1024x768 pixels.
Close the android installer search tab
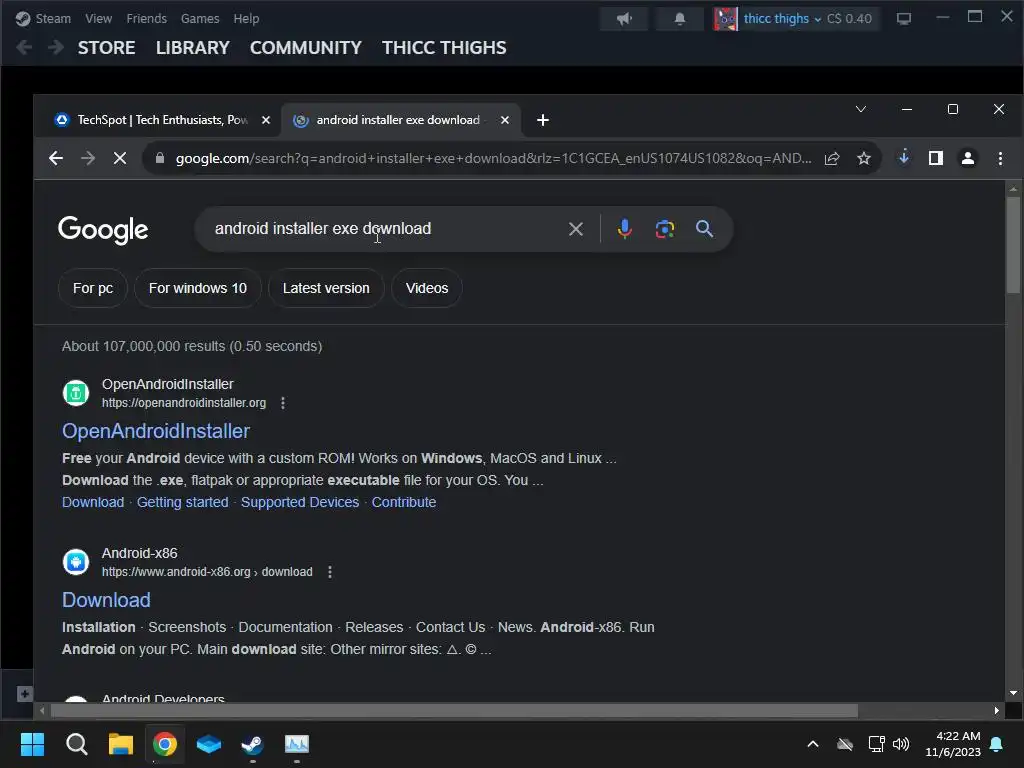pos(505,120)
